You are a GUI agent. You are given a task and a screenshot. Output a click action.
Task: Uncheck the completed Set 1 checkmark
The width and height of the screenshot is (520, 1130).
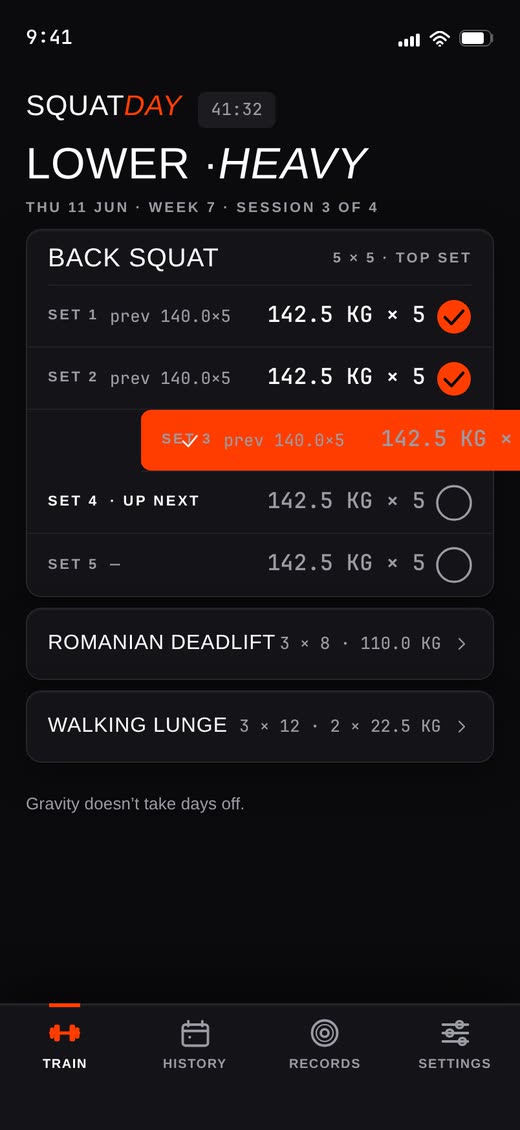click(x=454, y=316)
